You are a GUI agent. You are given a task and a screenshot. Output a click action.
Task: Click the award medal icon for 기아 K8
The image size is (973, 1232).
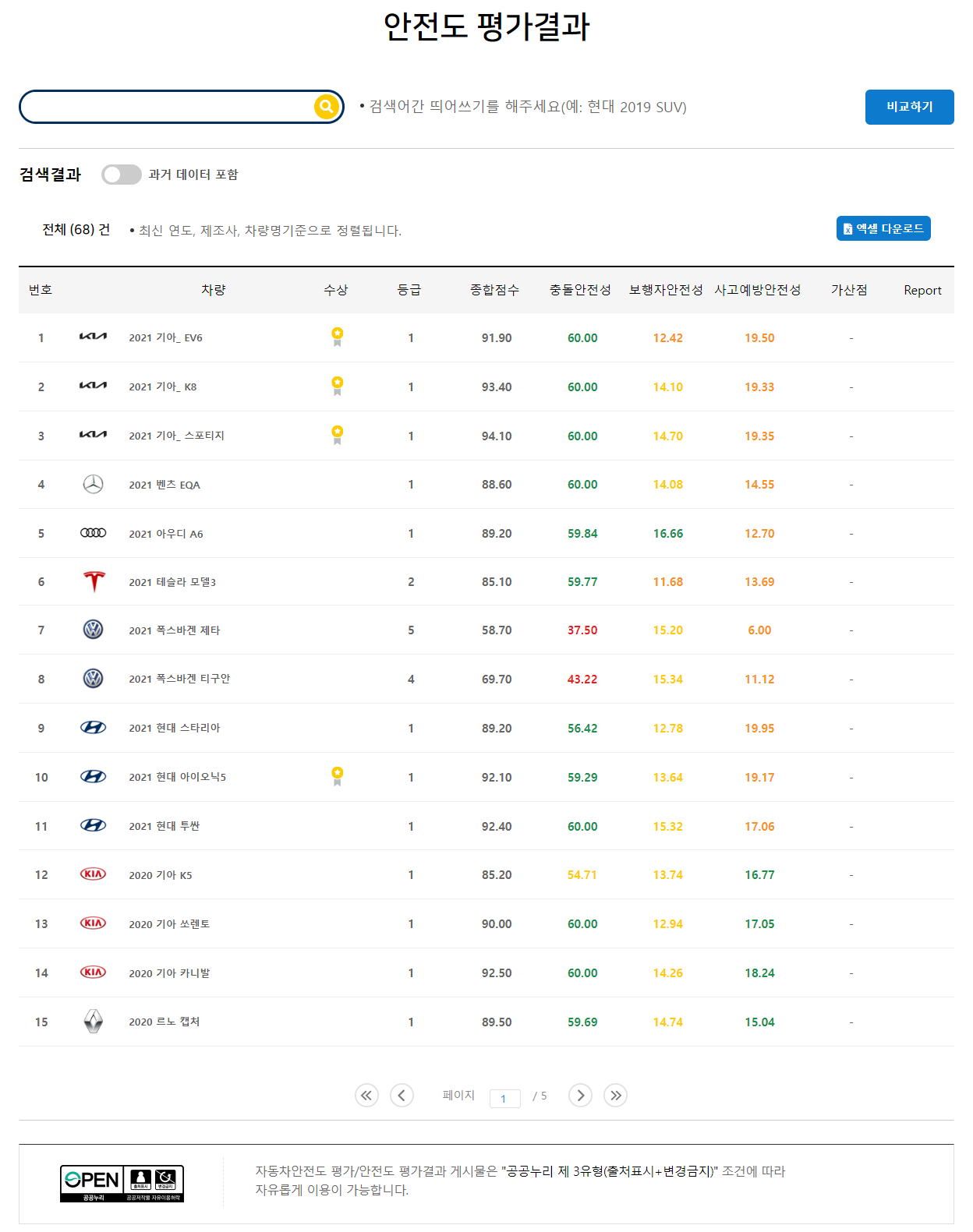(338, 386)
